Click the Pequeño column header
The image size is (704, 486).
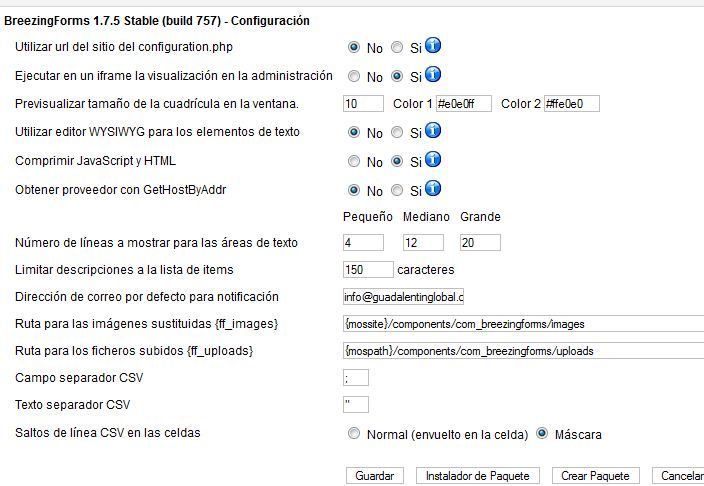368,217
